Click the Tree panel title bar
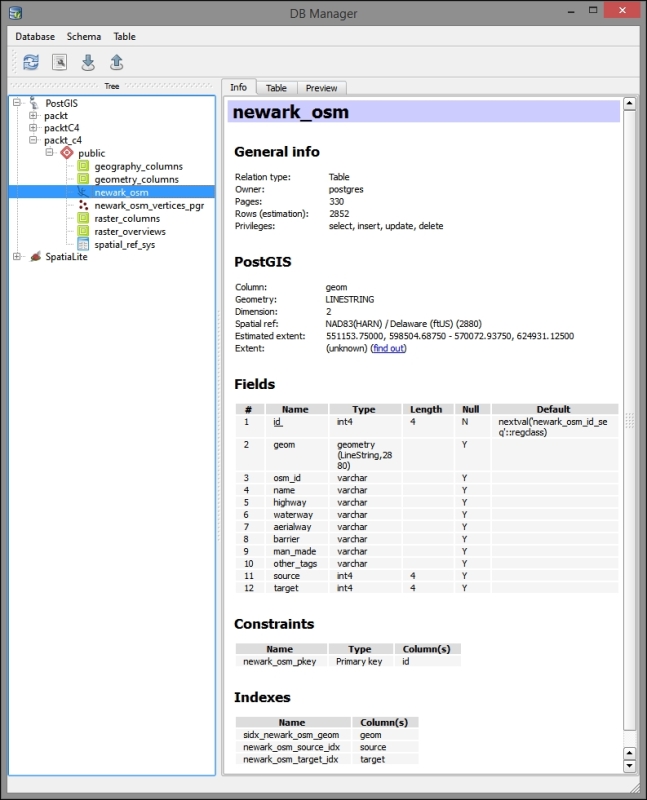Image resolution: width=647 pixels, height=800 pixels. tap(112, 86)
